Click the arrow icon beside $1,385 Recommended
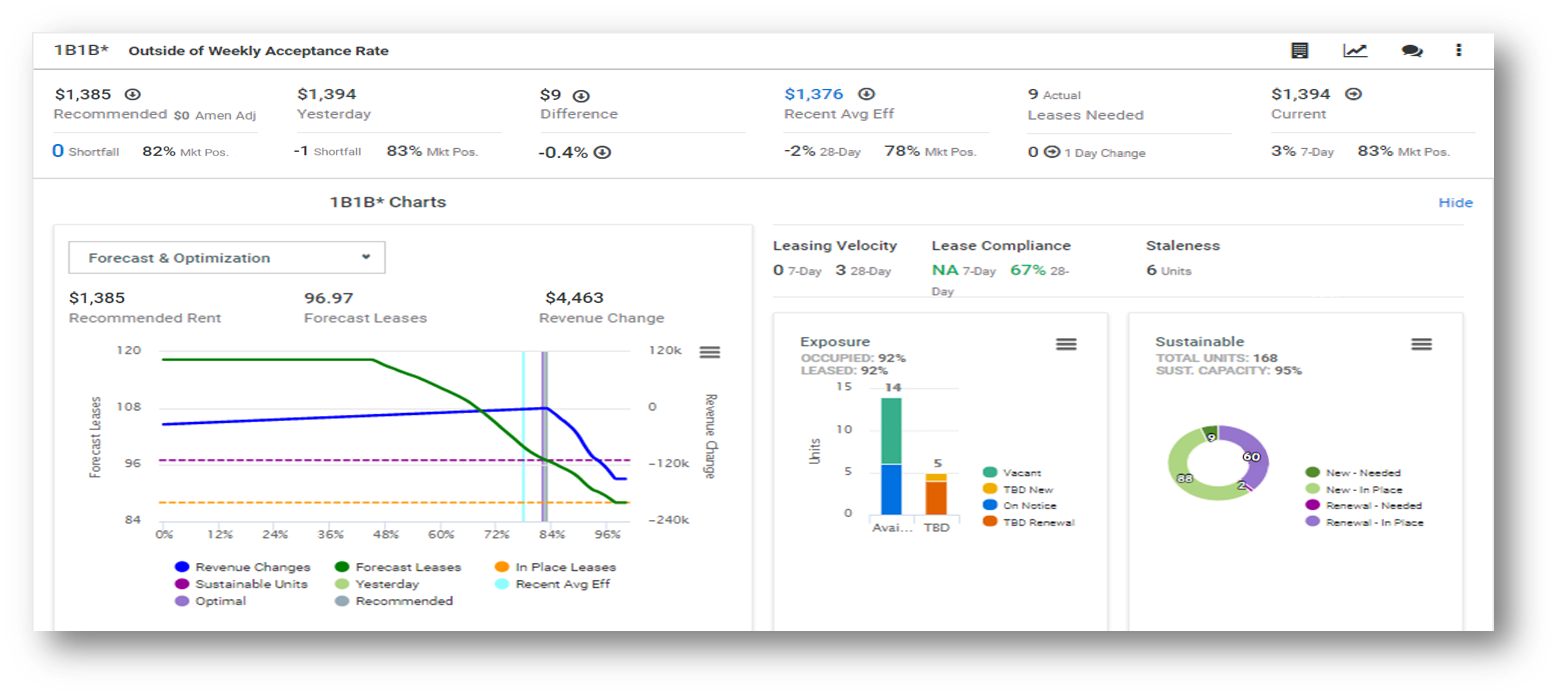Viewport: 1559px width, 696px height. (x=132, y=94)
